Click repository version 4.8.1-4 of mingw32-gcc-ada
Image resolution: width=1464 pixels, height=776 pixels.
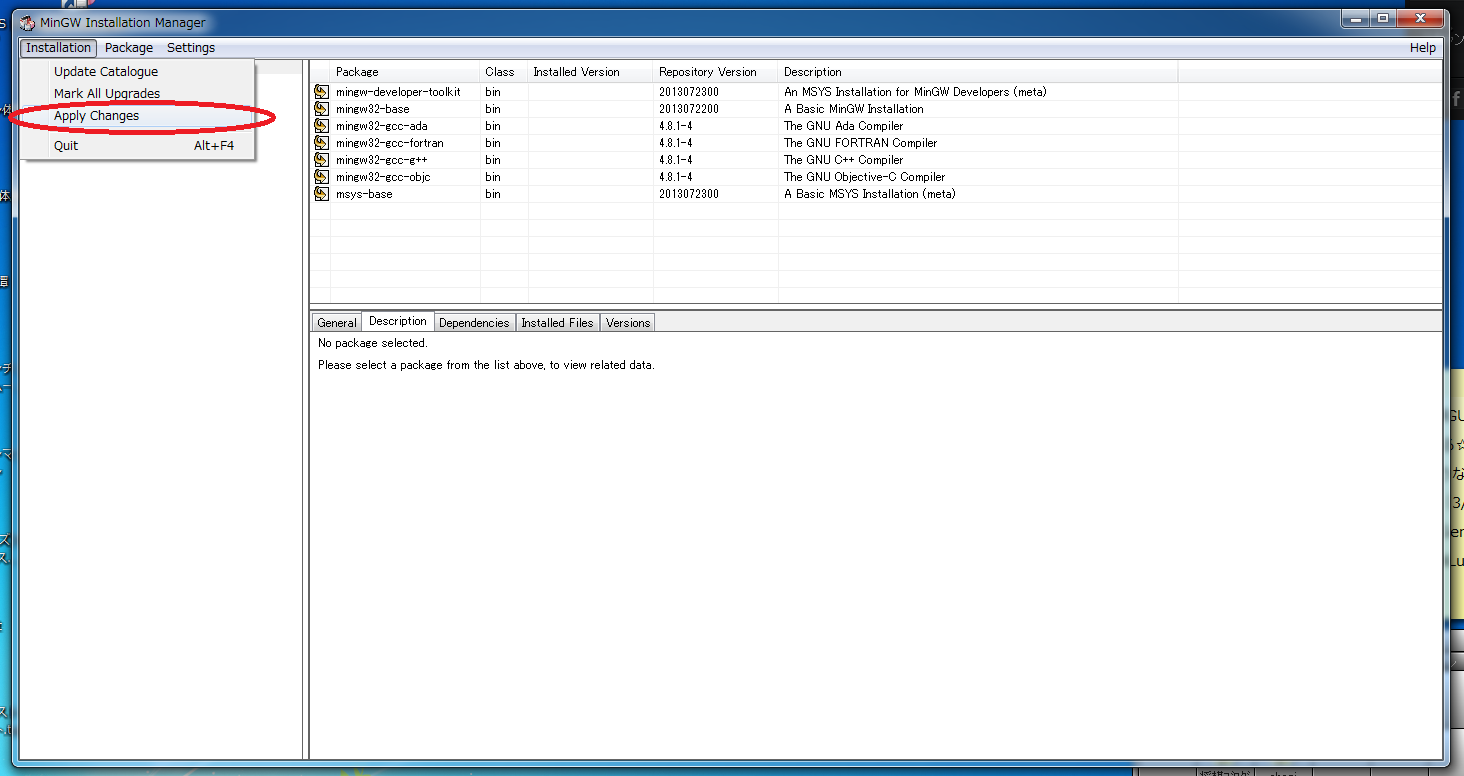tap(676, 126)
